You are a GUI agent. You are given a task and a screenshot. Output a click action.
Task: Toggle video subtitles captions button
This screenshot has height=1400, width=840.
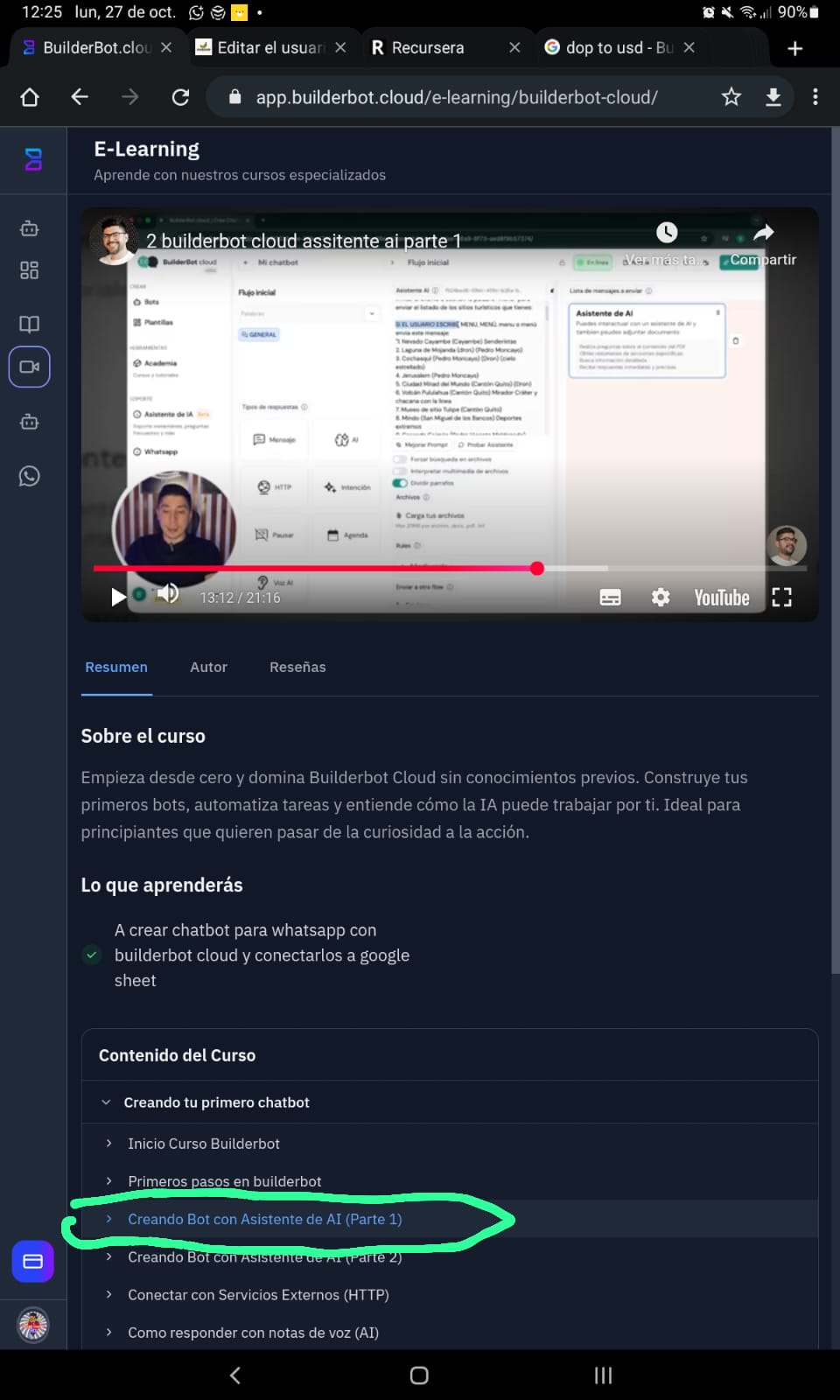click(610, 597)
